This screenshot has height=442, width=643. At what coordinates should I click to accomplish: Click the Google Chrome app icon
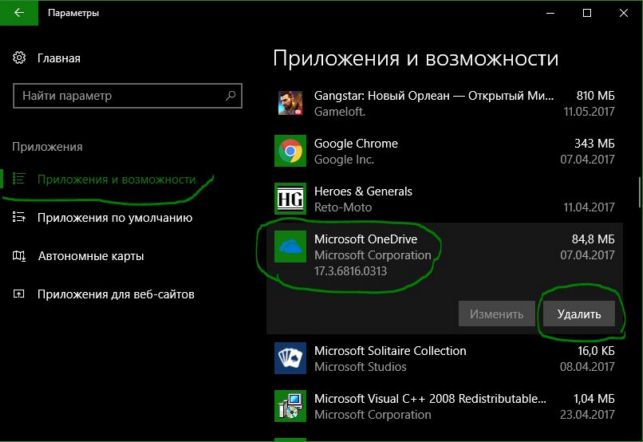tap(290, 151)
